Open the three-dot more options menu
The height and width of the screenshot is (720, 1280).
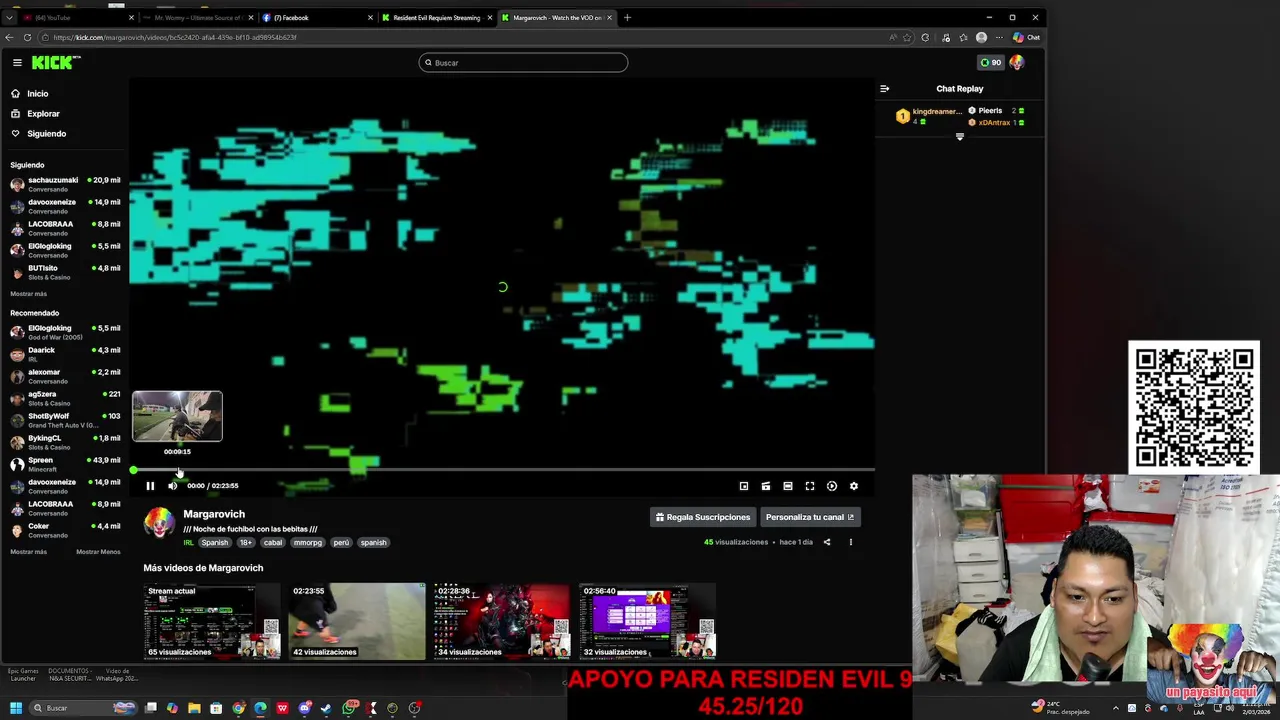(851, 542)
